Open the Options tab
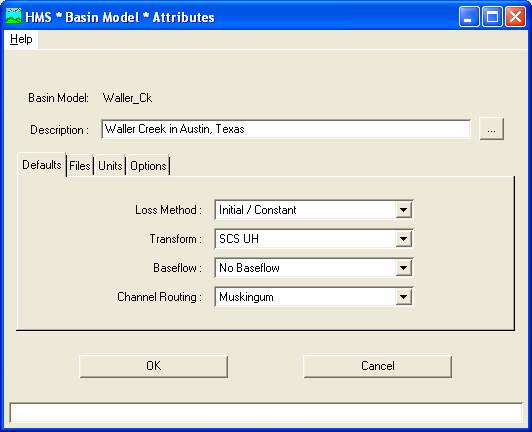The width and height of the screenshot is (532, 432). [x=148, y=166]
